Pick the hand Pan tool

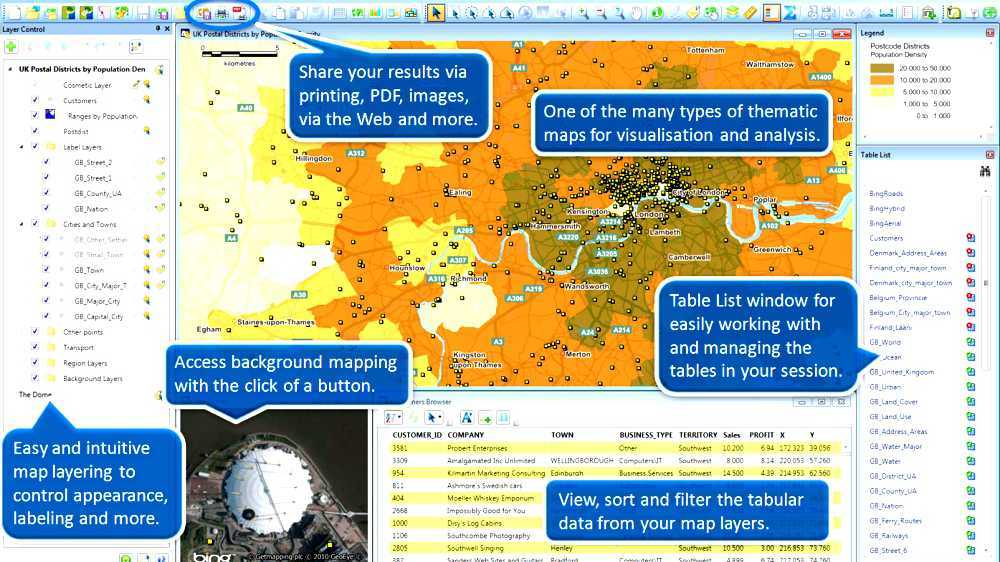pyautogui.click(x=636, y=12)
